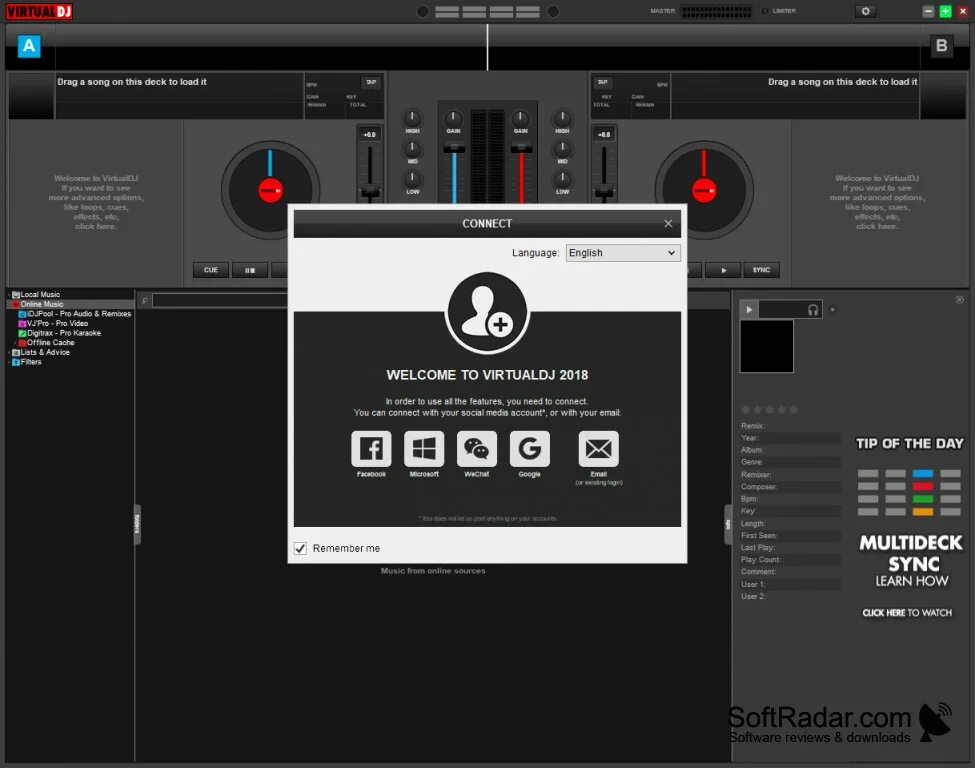Connect using the WeChat icon
Image resolution: width=975 pixels, height=768 pixels.
[x=477, y=448]
